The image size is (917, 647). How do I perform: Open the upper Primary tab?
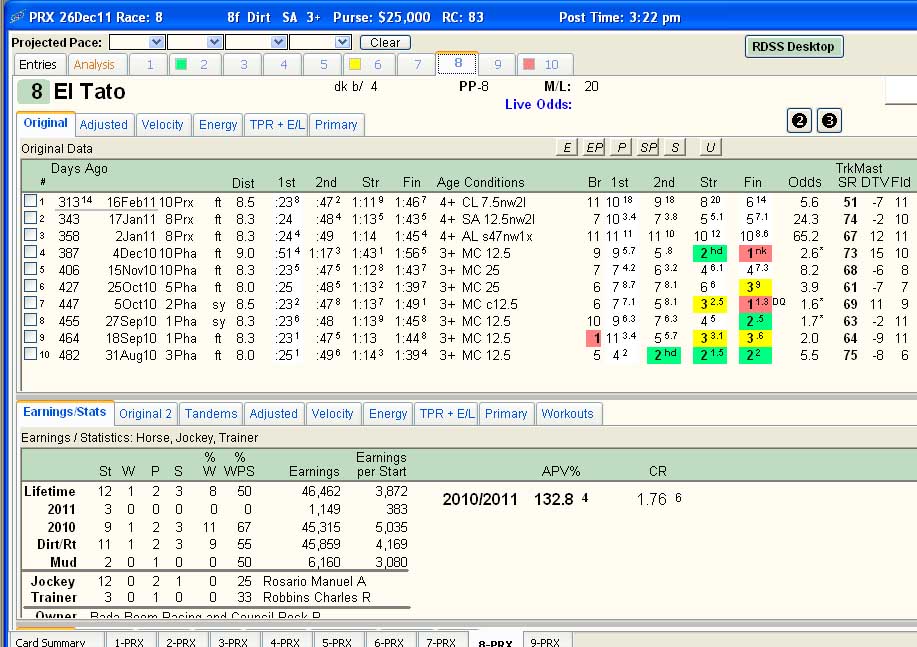336,125
